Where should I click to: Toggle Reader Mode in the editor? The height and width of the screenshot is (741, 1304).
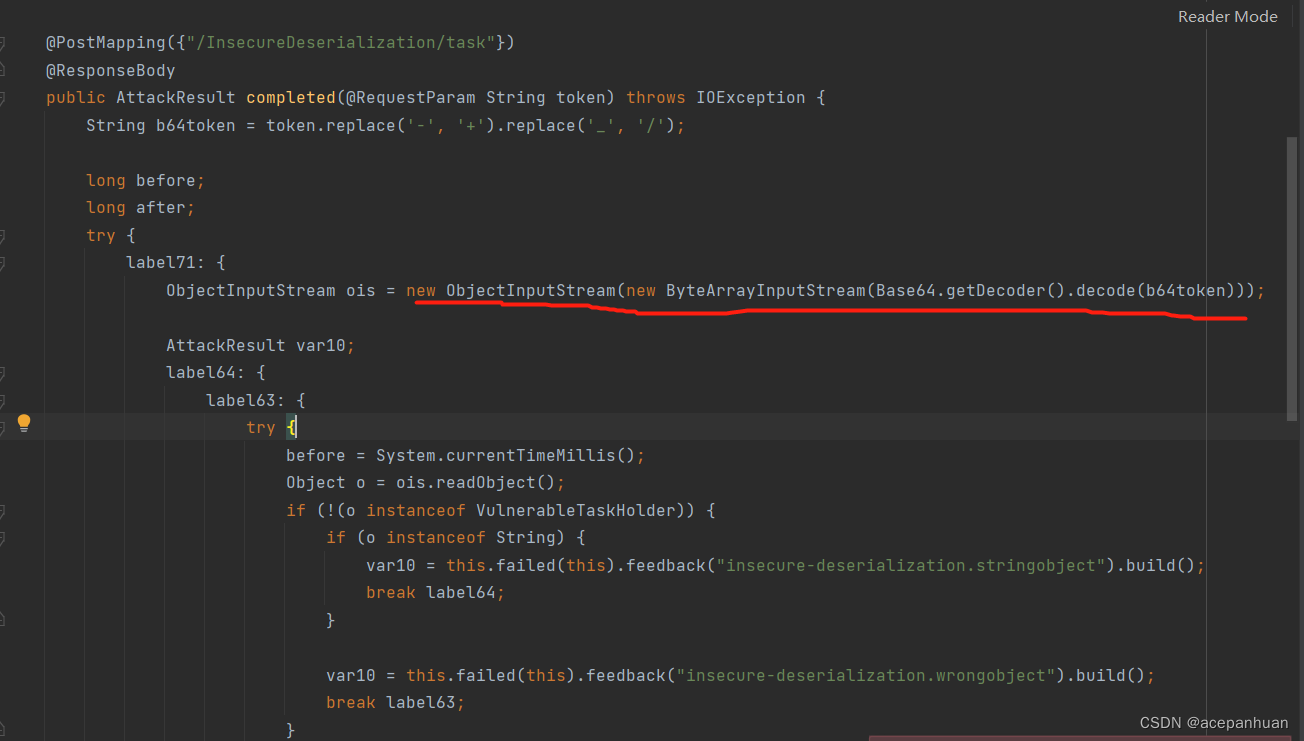(1228, 16)
